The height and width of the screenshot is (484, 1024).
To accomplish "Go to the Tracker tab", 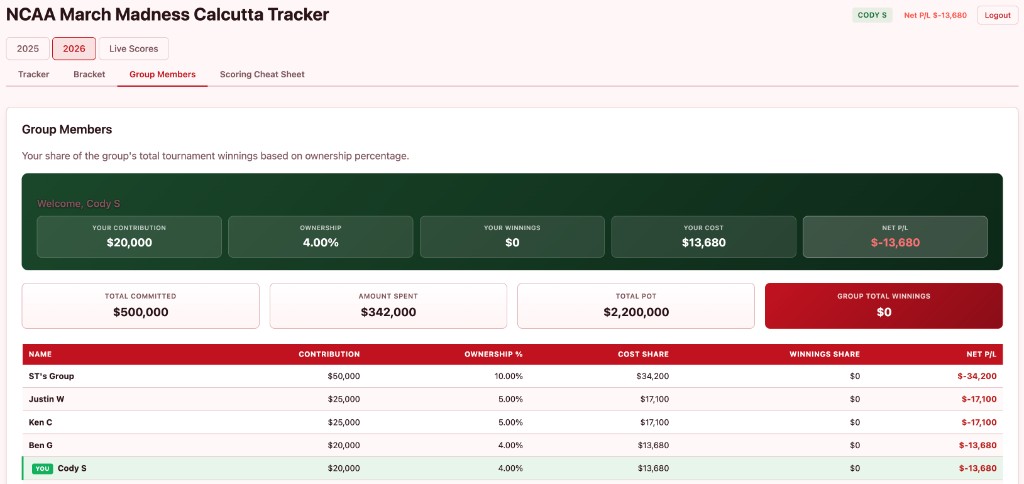I will [x=34, y=74].
